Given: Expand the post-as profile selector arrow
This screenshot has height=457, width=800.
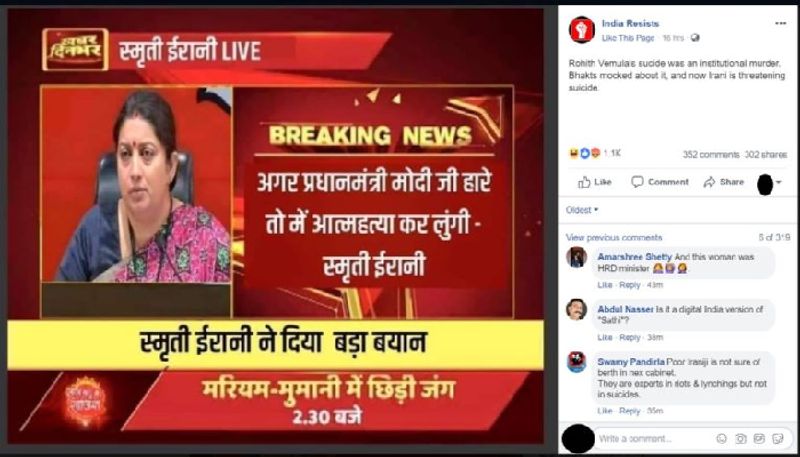Looking at the screenshot, I should tap(779, 182).
